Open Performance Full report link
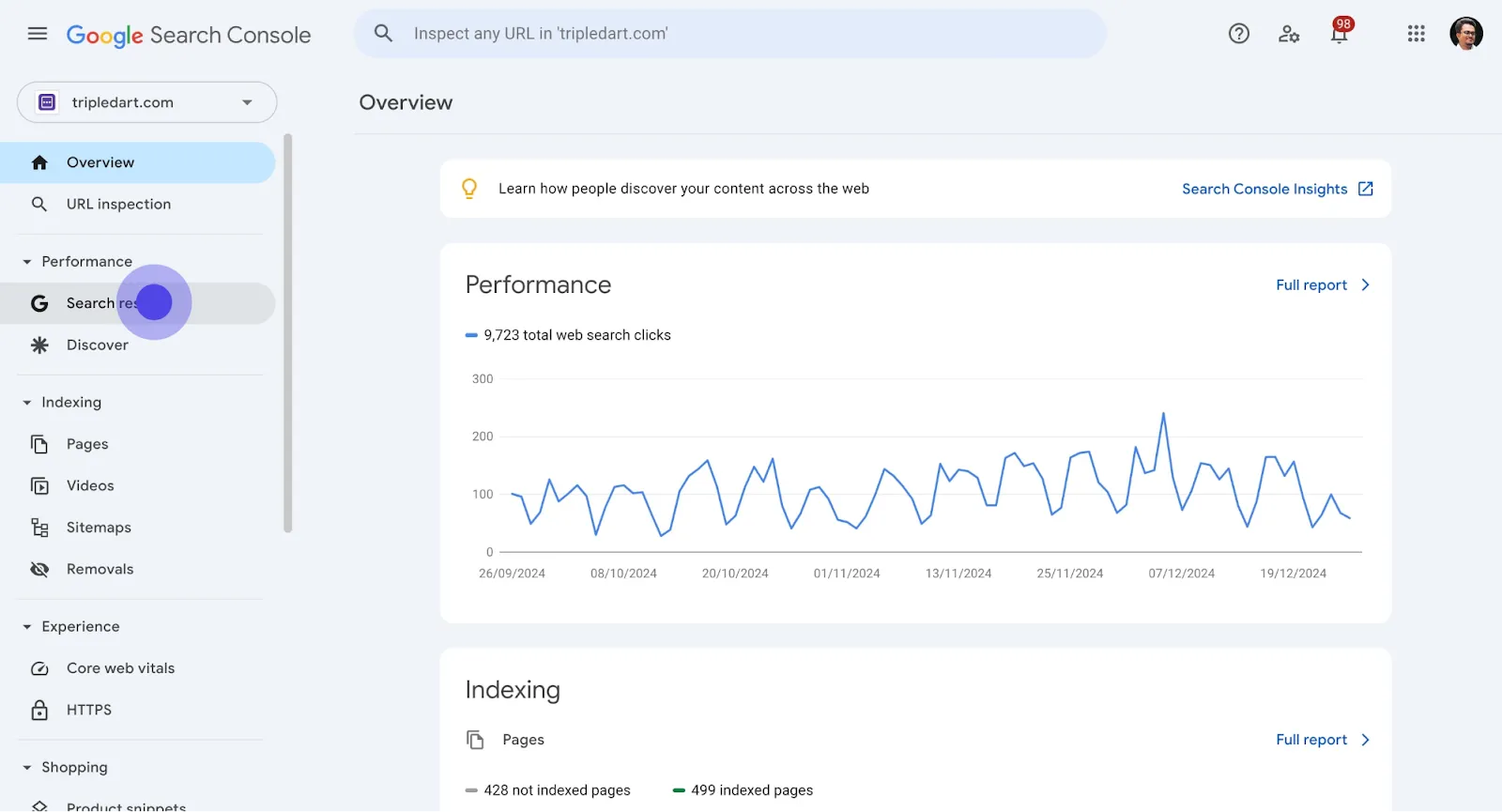1502x812 pixels. (x=1311, y=284)
